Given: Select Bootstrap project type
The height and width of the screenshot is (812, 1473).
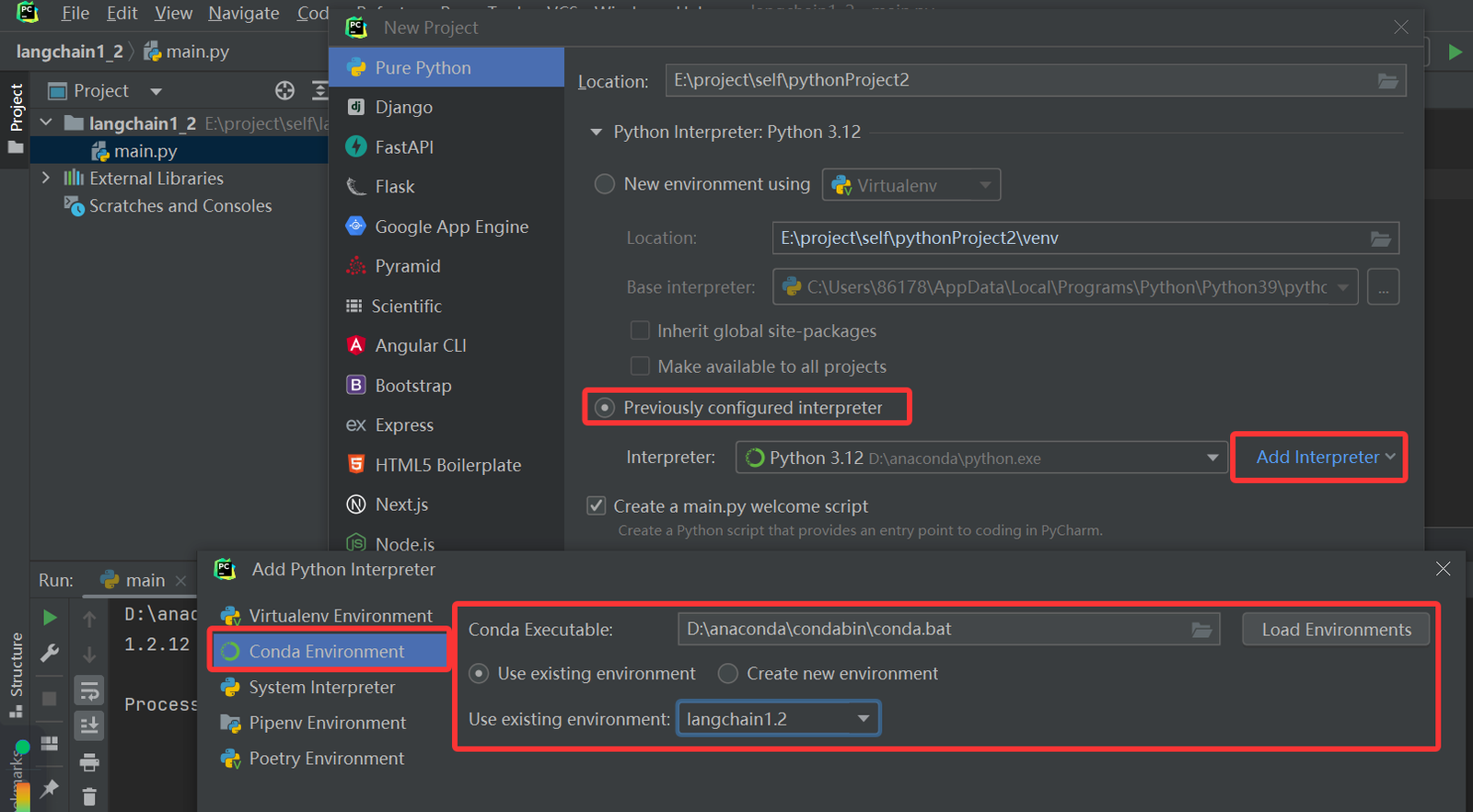Looking at the screenshot, I should tap(447, 385).
